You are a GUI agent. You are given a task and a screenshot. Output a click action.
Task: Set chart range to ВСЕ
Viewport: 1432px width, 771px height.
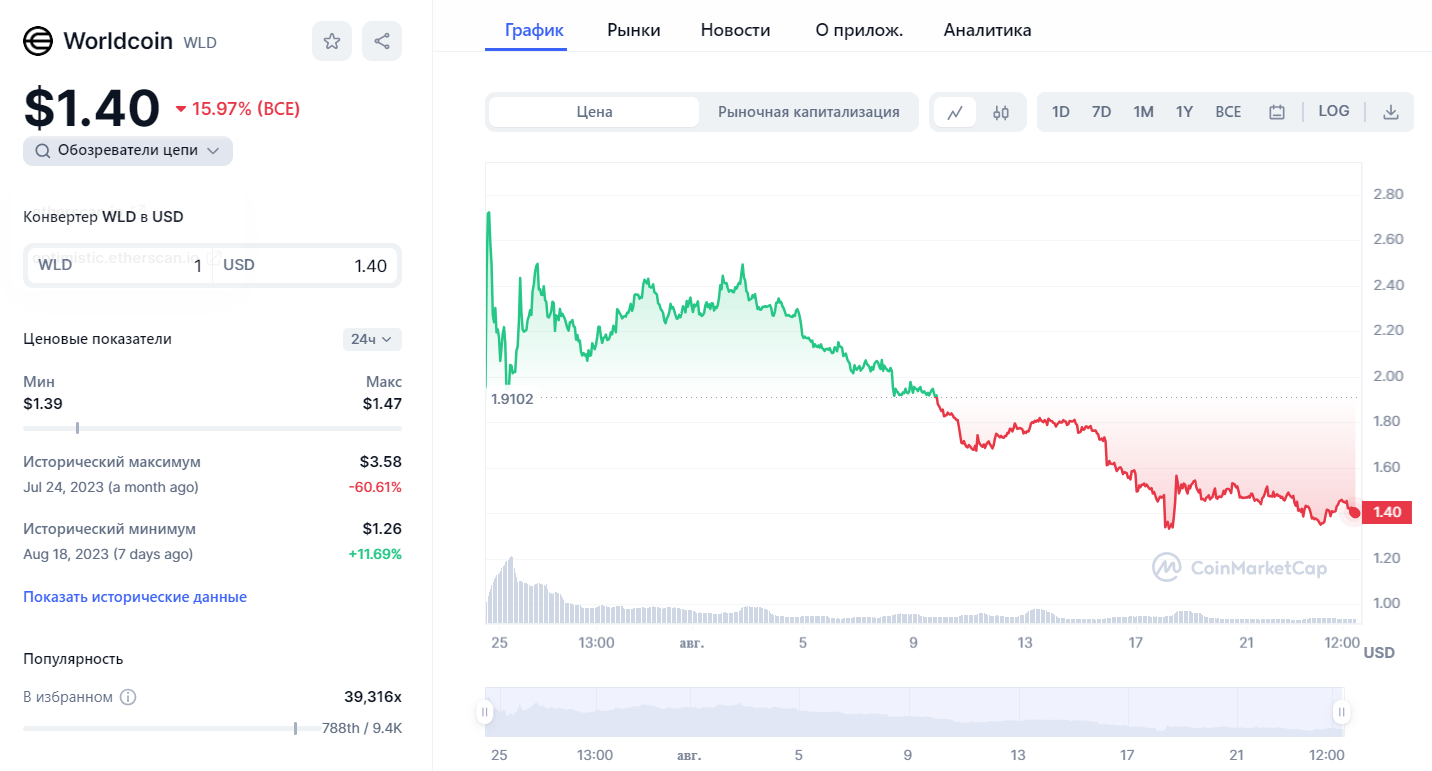[x=1228, y=112]
